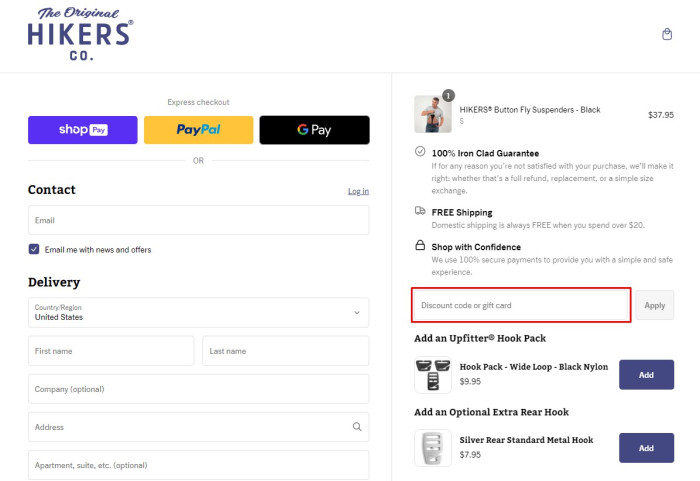Click into the Address field
Image resolution: width=700 pixels, height=481 pixels.
coord(199,427)
